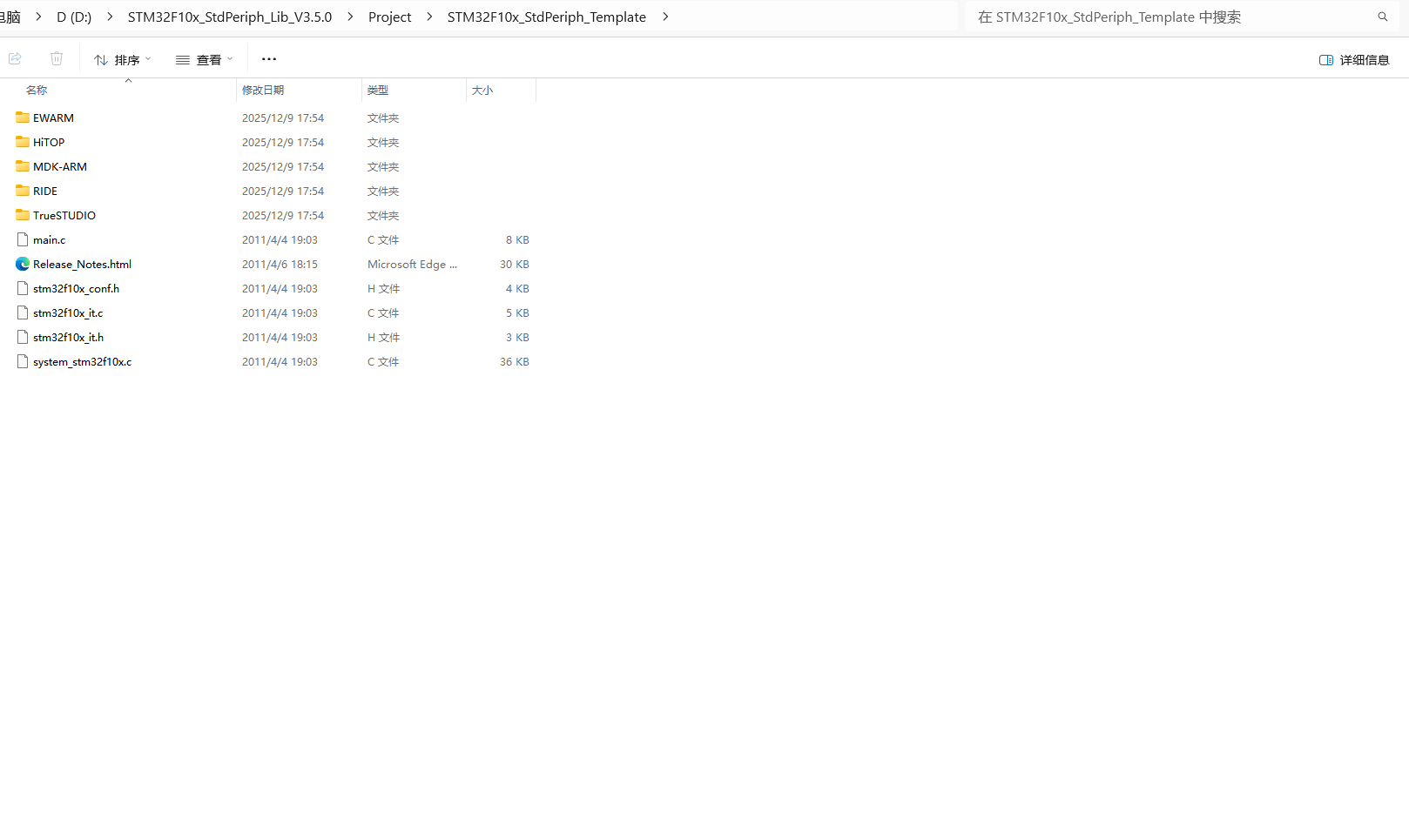
Task: Click the H 文件 type of stm32f10x_conf.h
Action: click(383, 288)
